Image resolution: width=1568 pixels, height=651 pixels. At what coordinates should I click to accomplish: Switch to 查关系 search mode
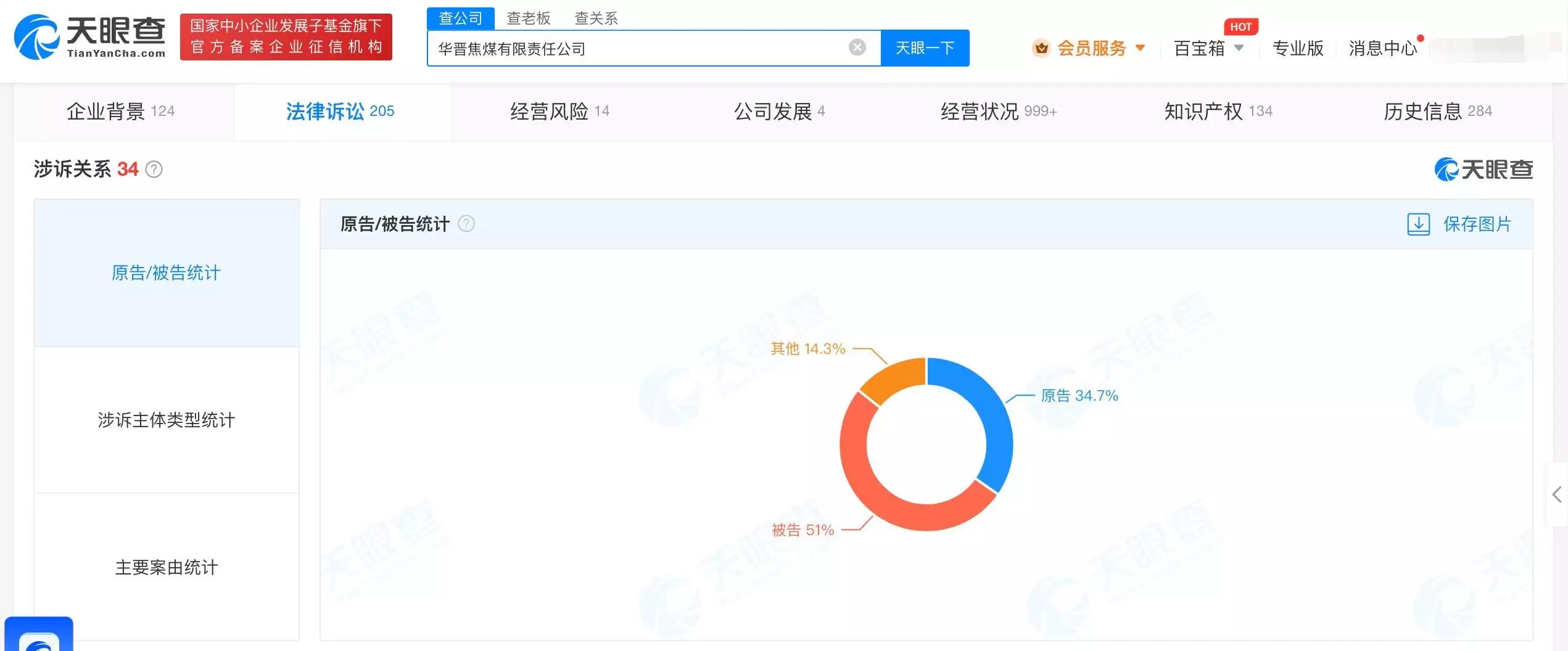point(596,18)
